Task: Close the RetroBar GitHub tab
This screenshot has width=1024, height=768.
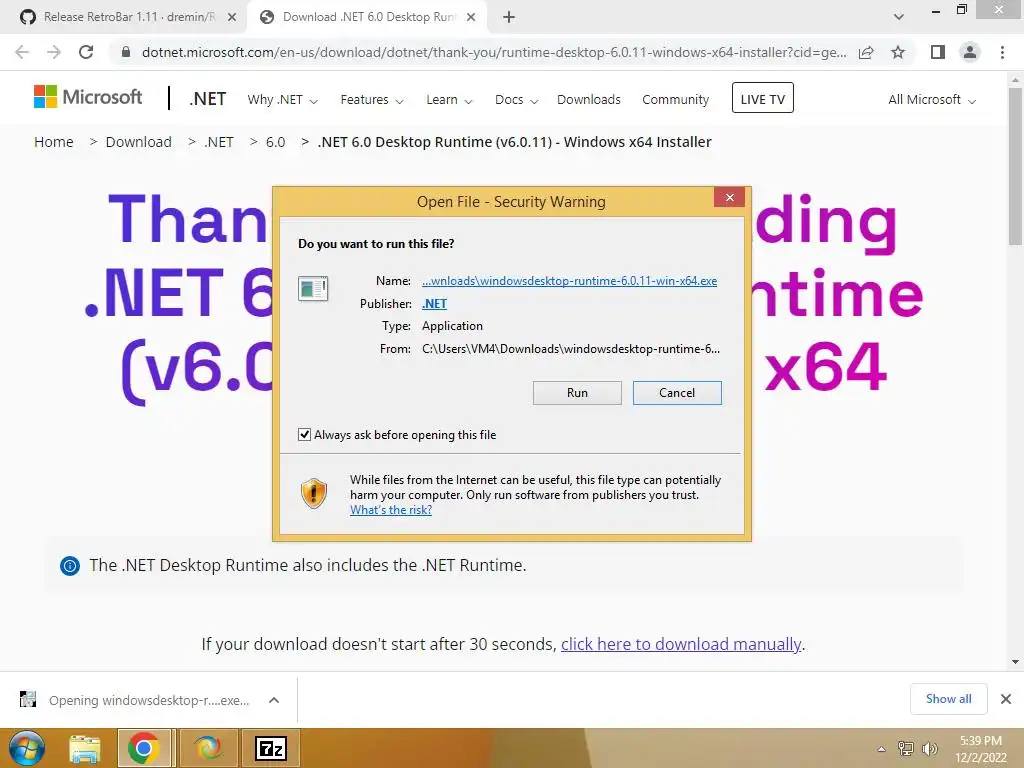Action: 232,18
